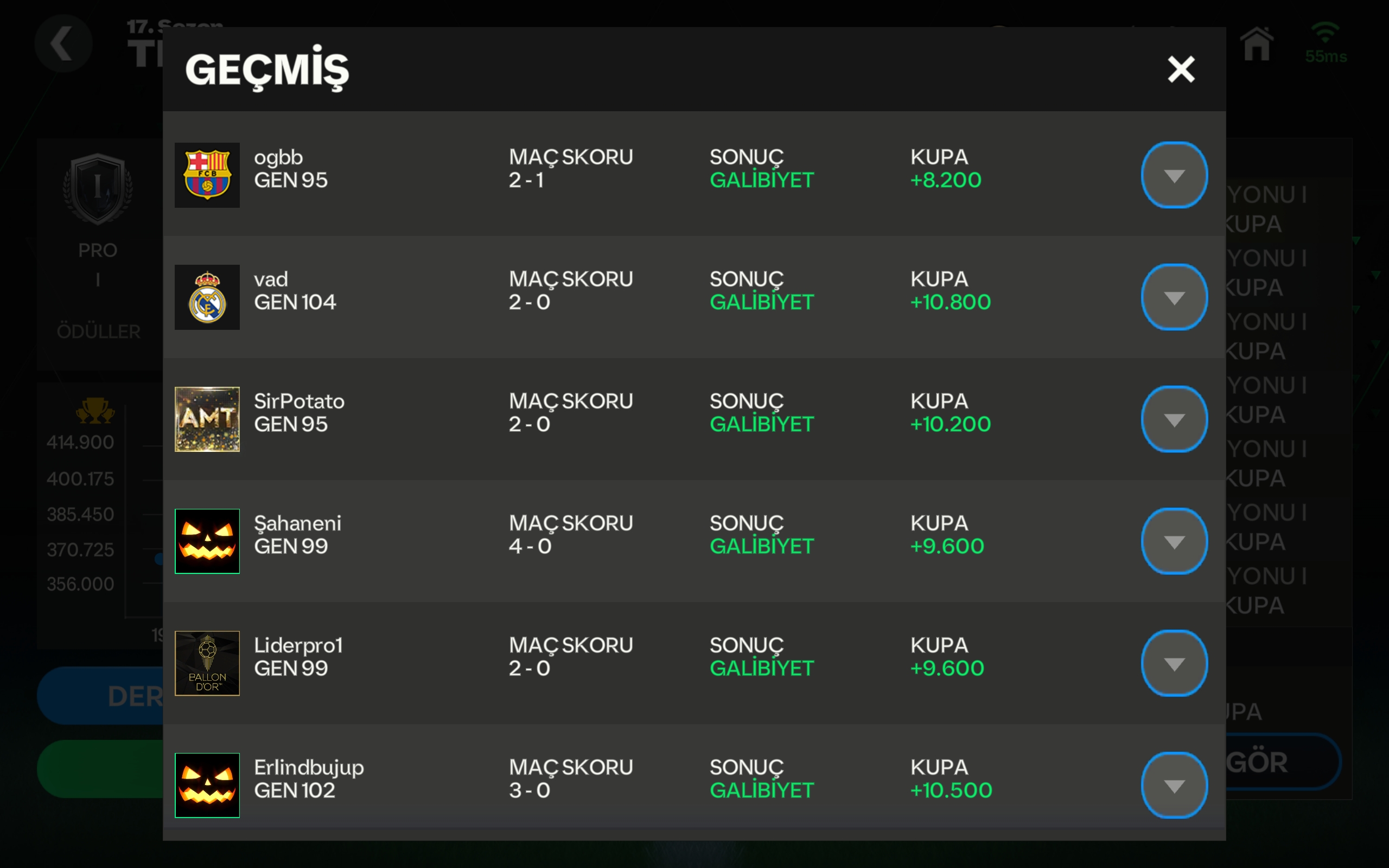Image resolution: width=1389 pixels, height=868 pixels.
Task: Go back using the left chevron
Action: click(x=63, y=43)
